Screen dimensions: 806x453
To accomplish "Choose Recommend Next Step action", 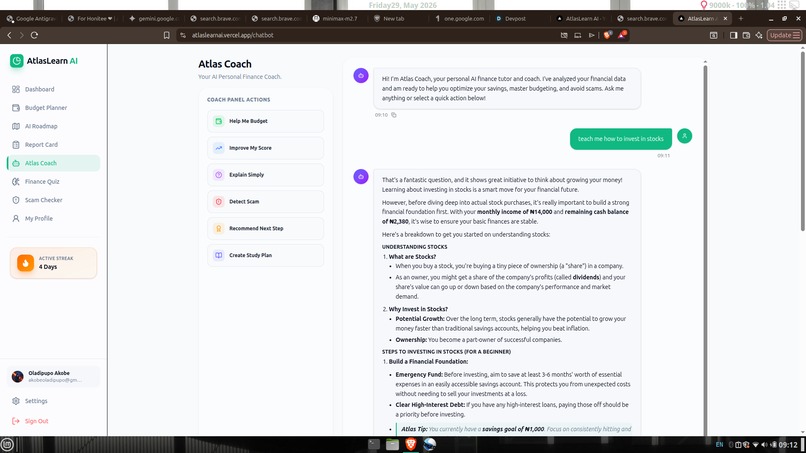I will click(265, 228).
